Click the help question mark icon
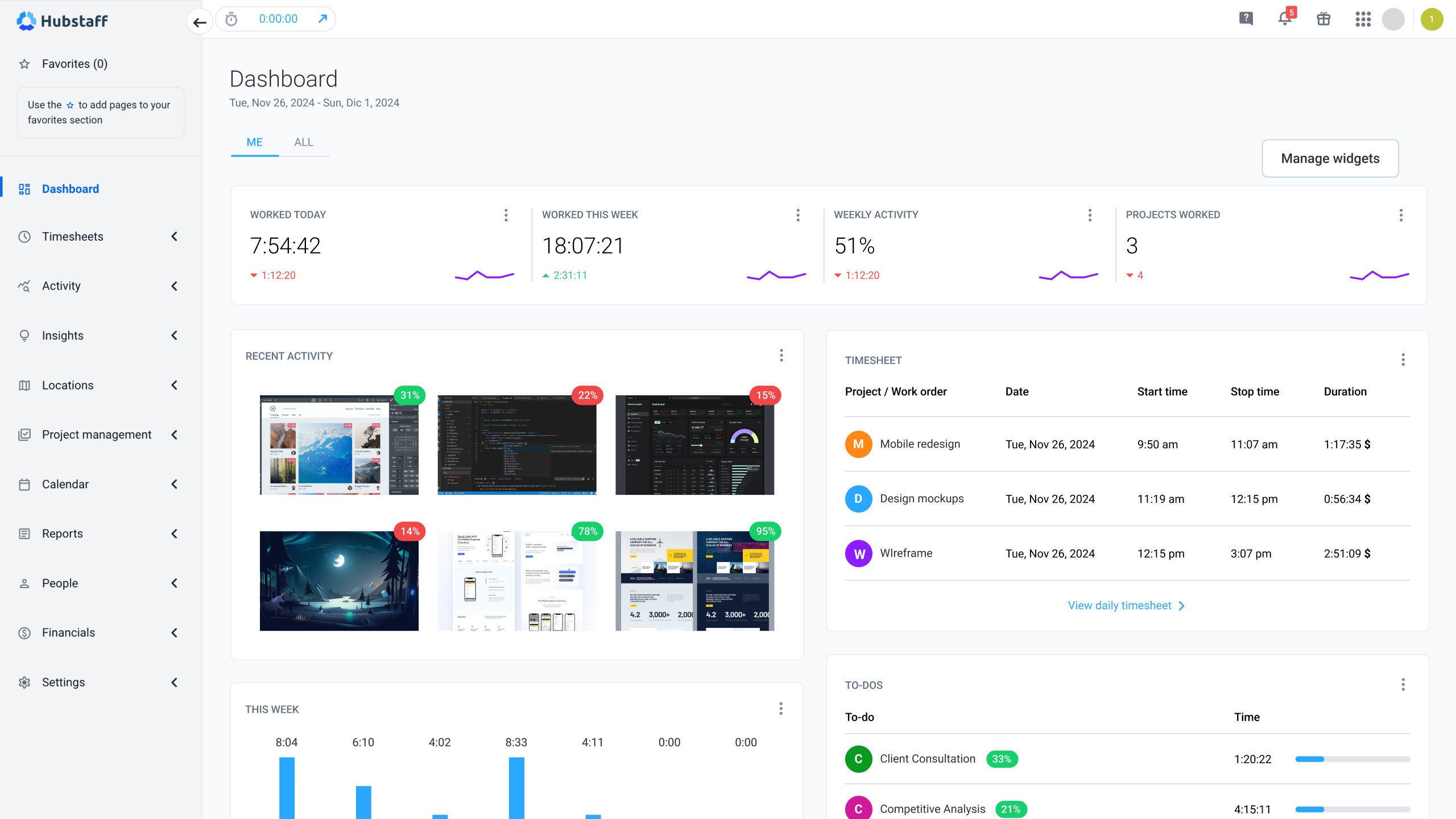The image size is (1456, 819). [1246, 19]
